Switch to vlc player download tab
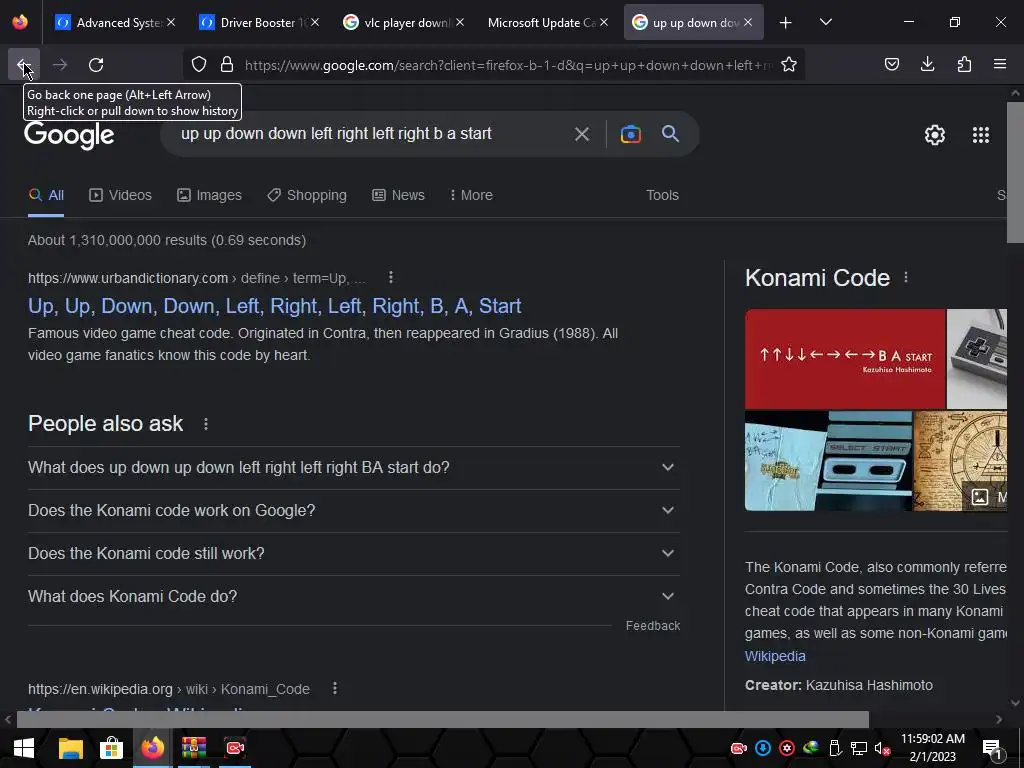 pyautogui.click(x=402, y=23)
